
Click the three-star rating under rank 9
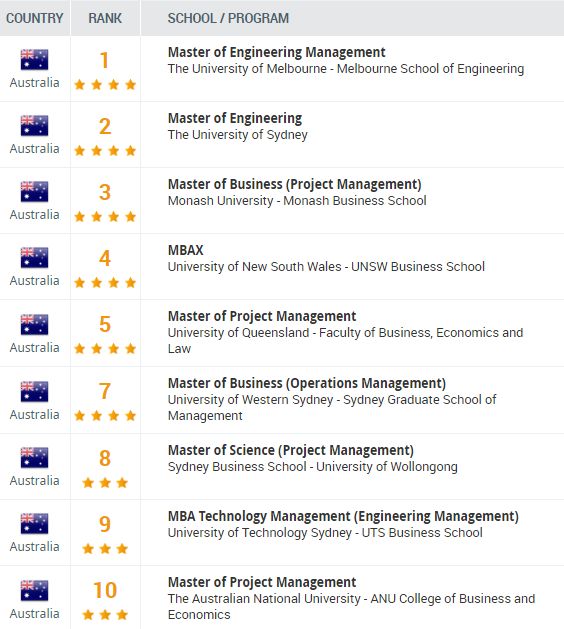105,548
